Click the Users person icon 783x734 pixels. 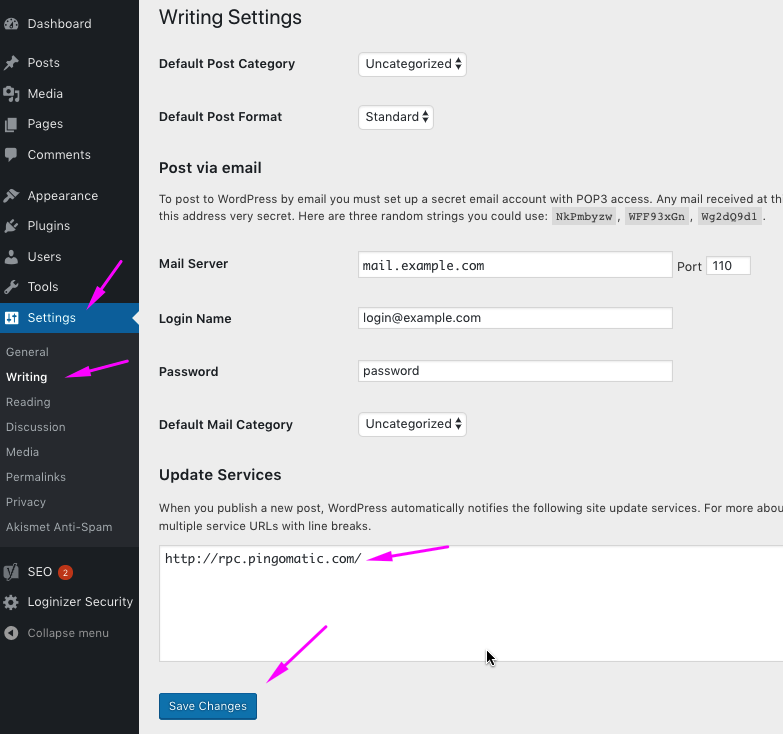click(x=12, y=257)
